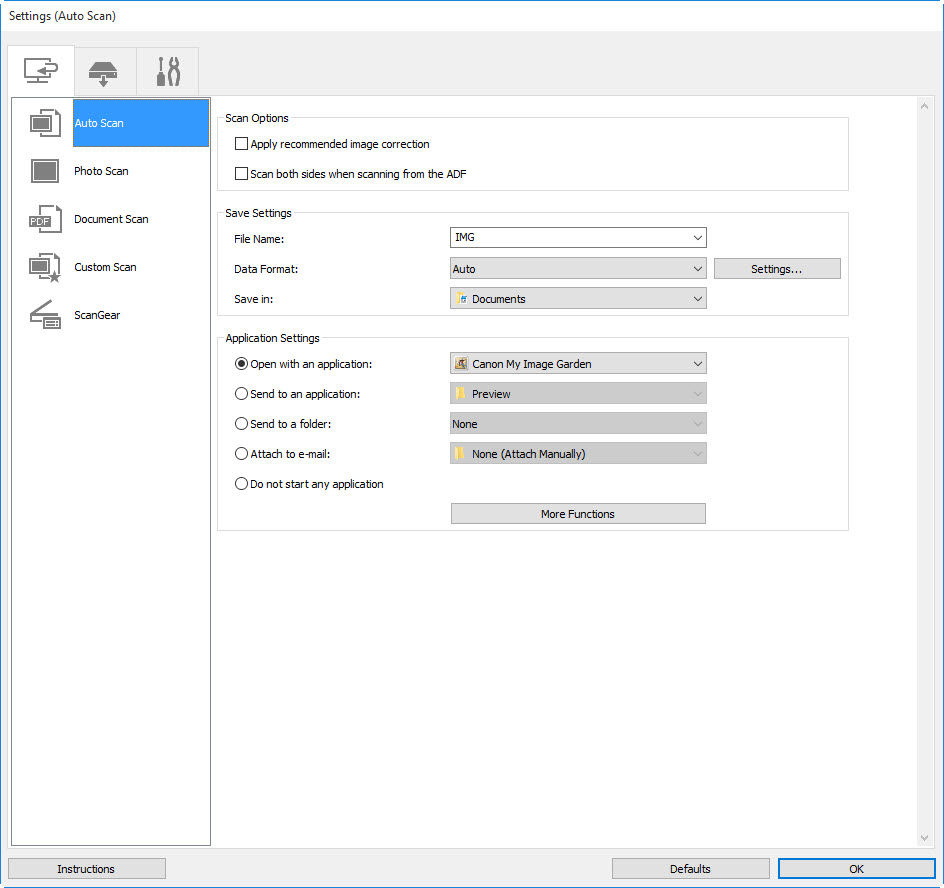Check Scan both sides when scanning from ADF
Image resolution: width=944 pixels, height=888 pixels.
(241, 173)
